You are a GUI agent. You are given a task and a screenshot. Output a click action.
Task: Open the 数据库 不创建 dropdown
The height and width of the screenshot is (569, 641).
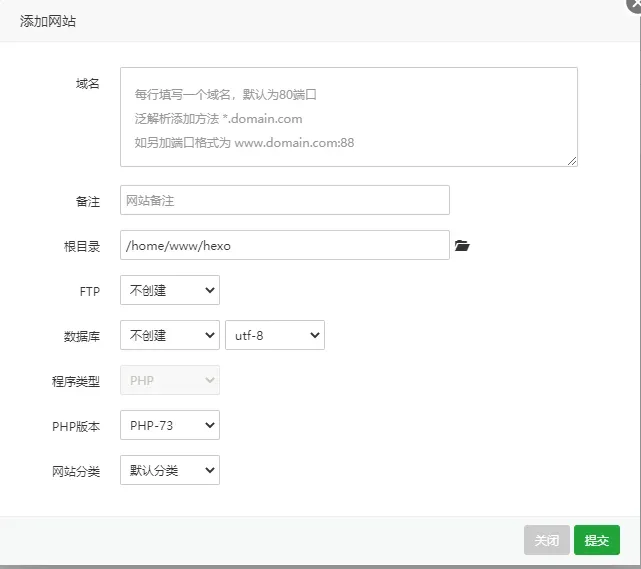point(170,335)
